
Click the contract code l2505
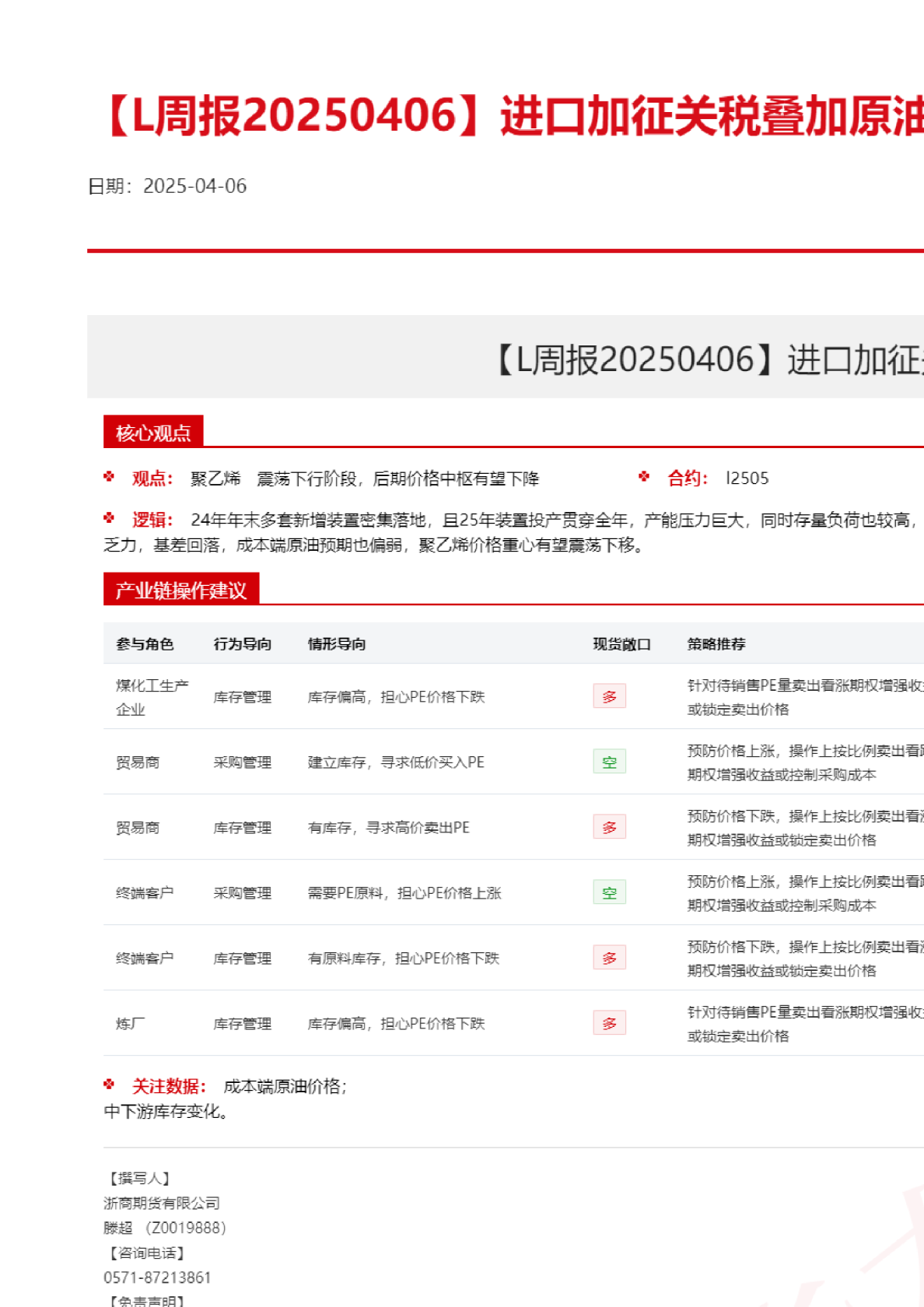[747, 478]
